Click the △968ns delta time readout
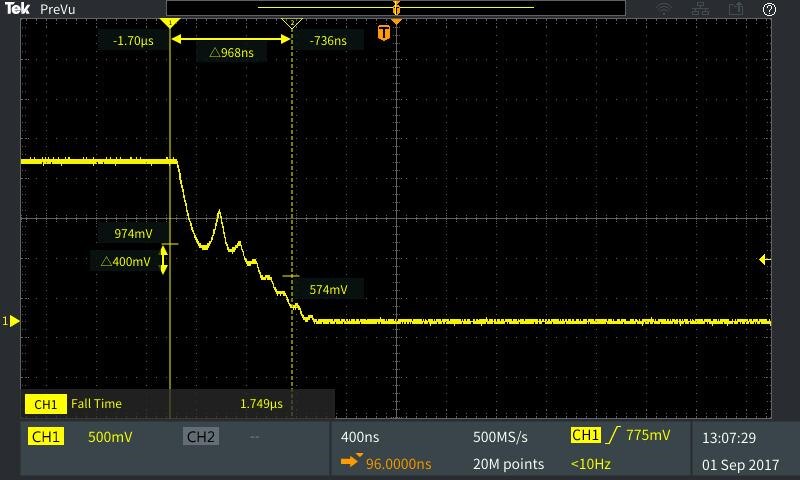The image size is (800, 480). [231, 53]
